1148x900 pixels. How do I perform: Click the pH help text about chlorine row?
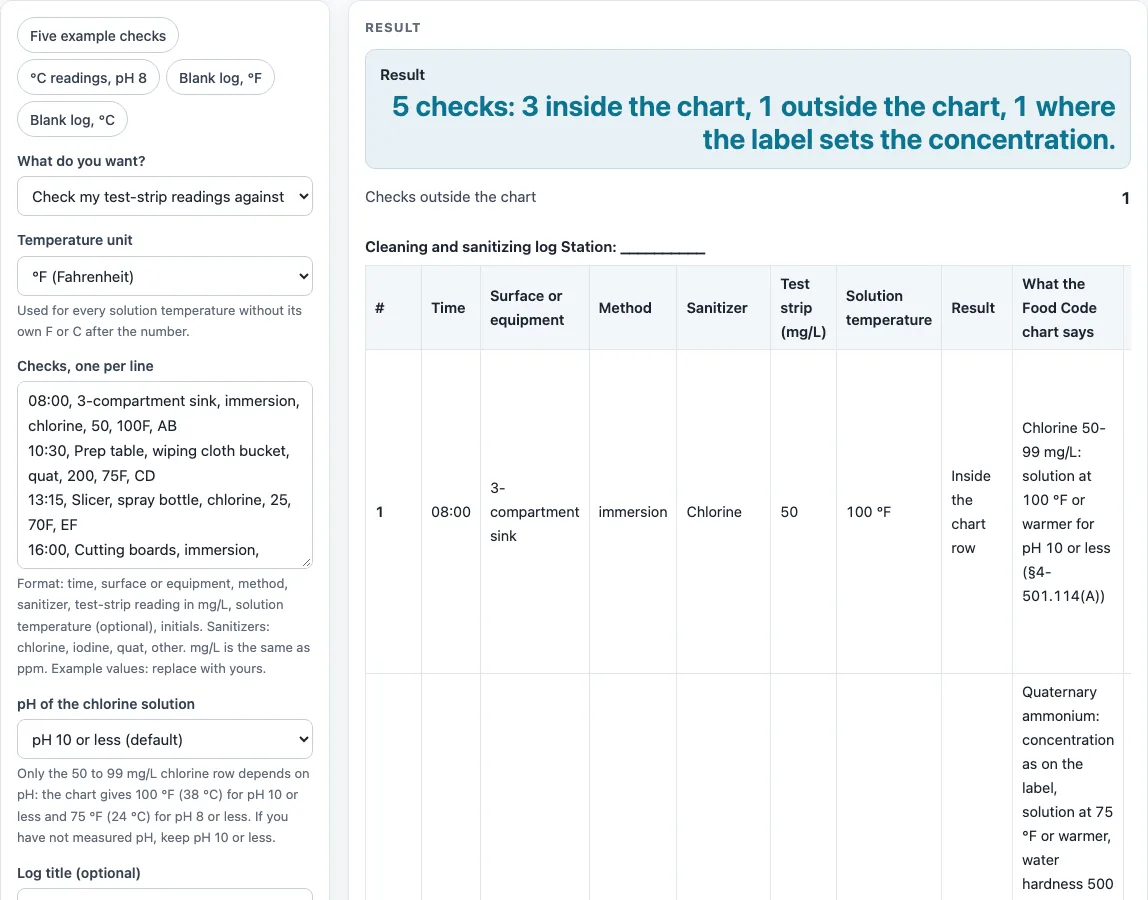164,806
